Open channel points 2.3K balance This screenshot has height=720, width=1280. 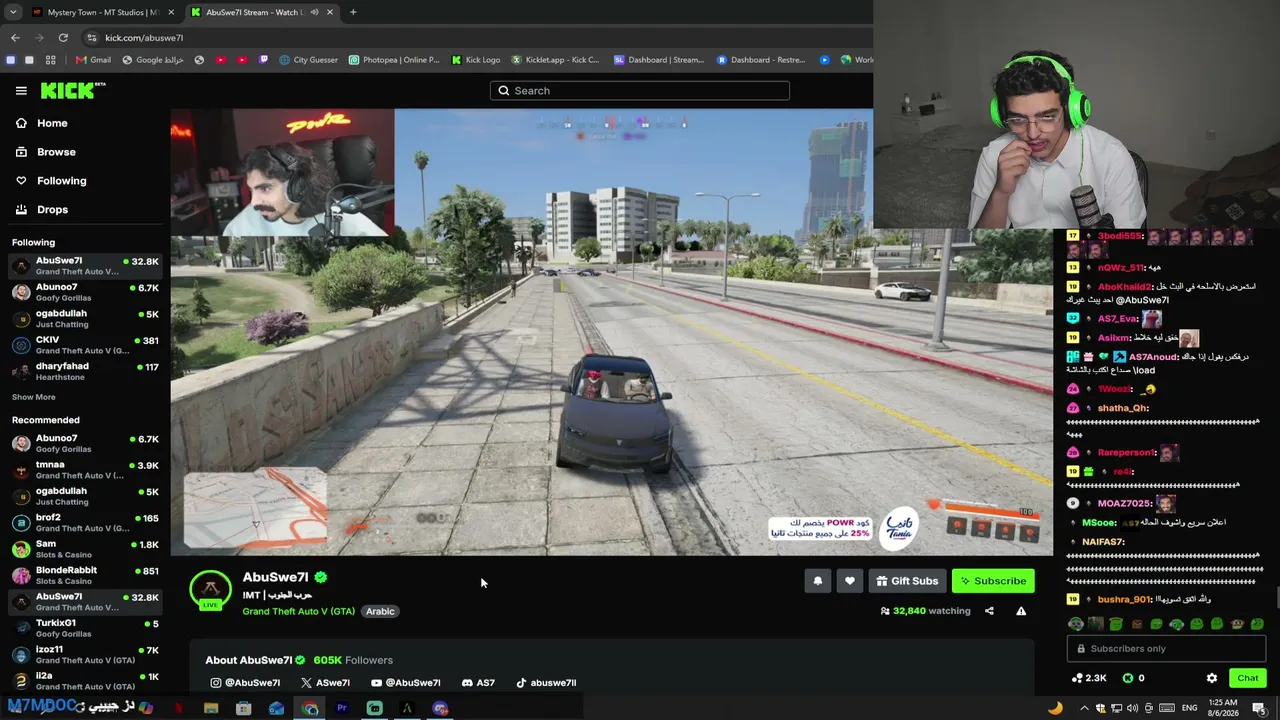pyautogui.click(x=1089, y=678)
